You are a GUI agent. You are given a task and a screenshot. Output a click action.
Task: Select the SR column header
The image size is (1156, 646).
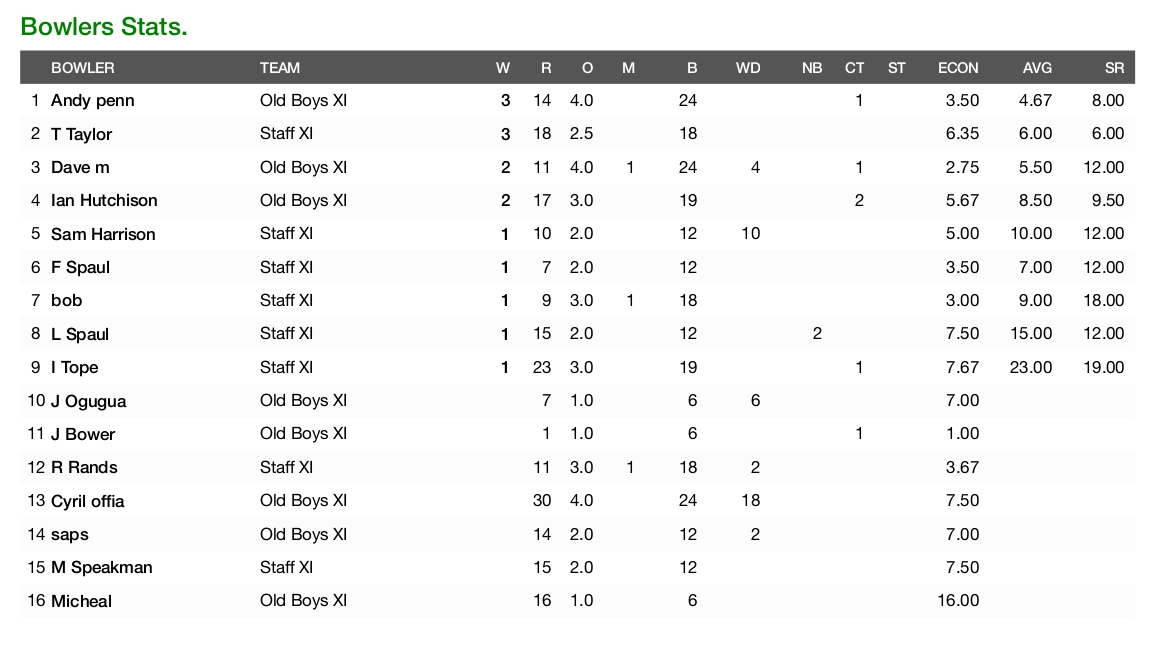point(1115,68)
